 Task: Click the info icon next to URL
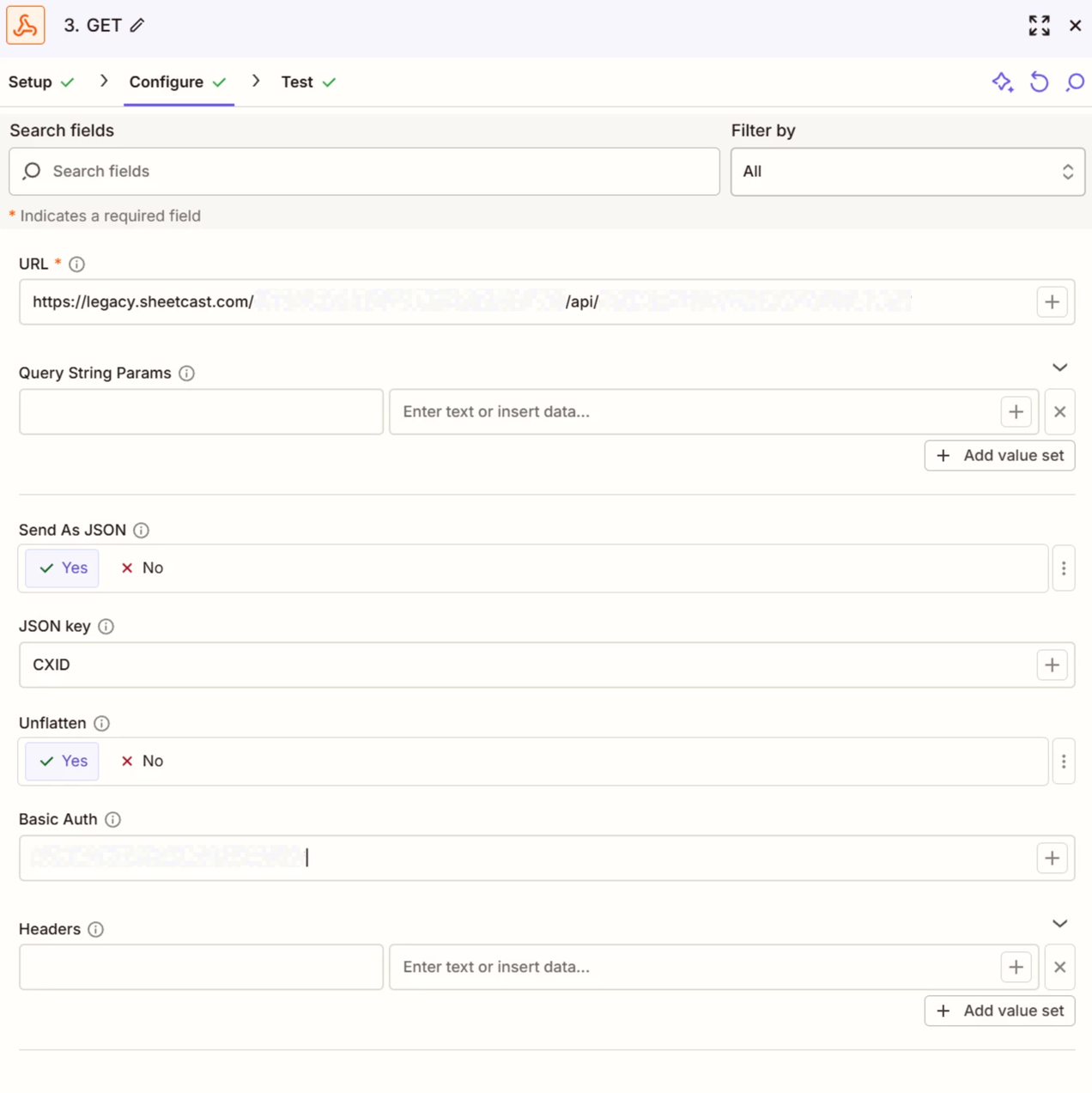pos(77,264)
